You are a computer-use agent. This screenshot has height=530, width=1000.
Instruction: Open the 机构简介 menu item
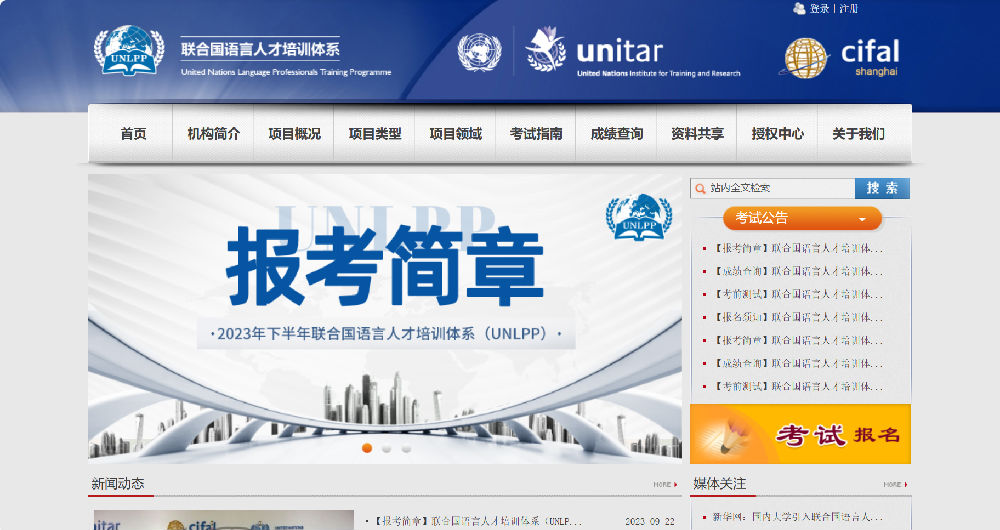(x=214, y=134)
